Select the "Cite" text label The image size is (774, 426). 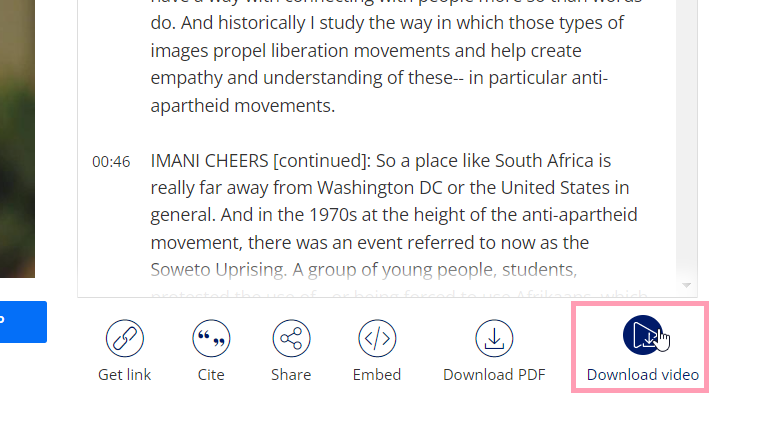211,375
